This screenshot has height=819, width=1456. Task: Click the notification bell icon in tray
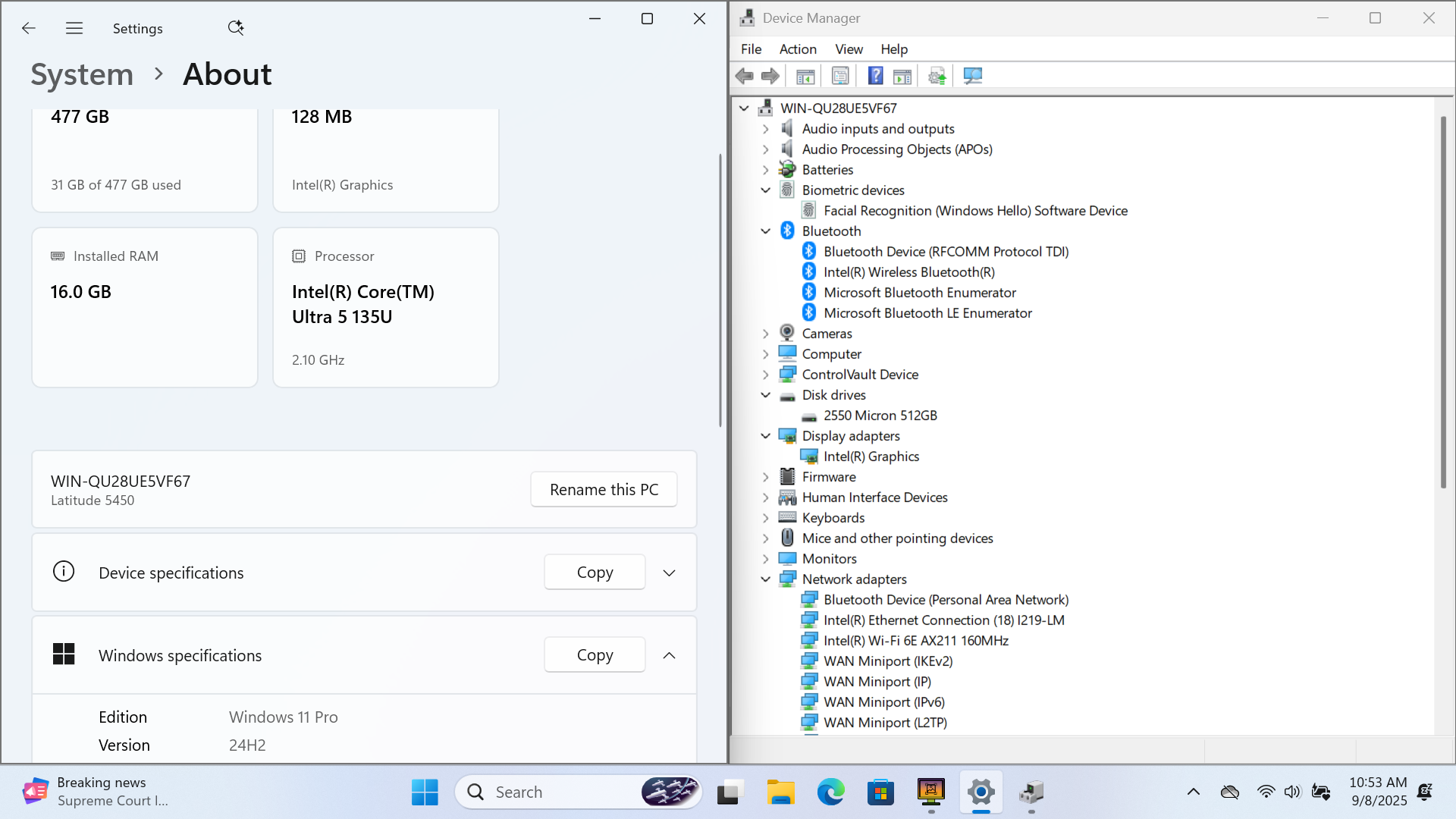(1425, 792)
